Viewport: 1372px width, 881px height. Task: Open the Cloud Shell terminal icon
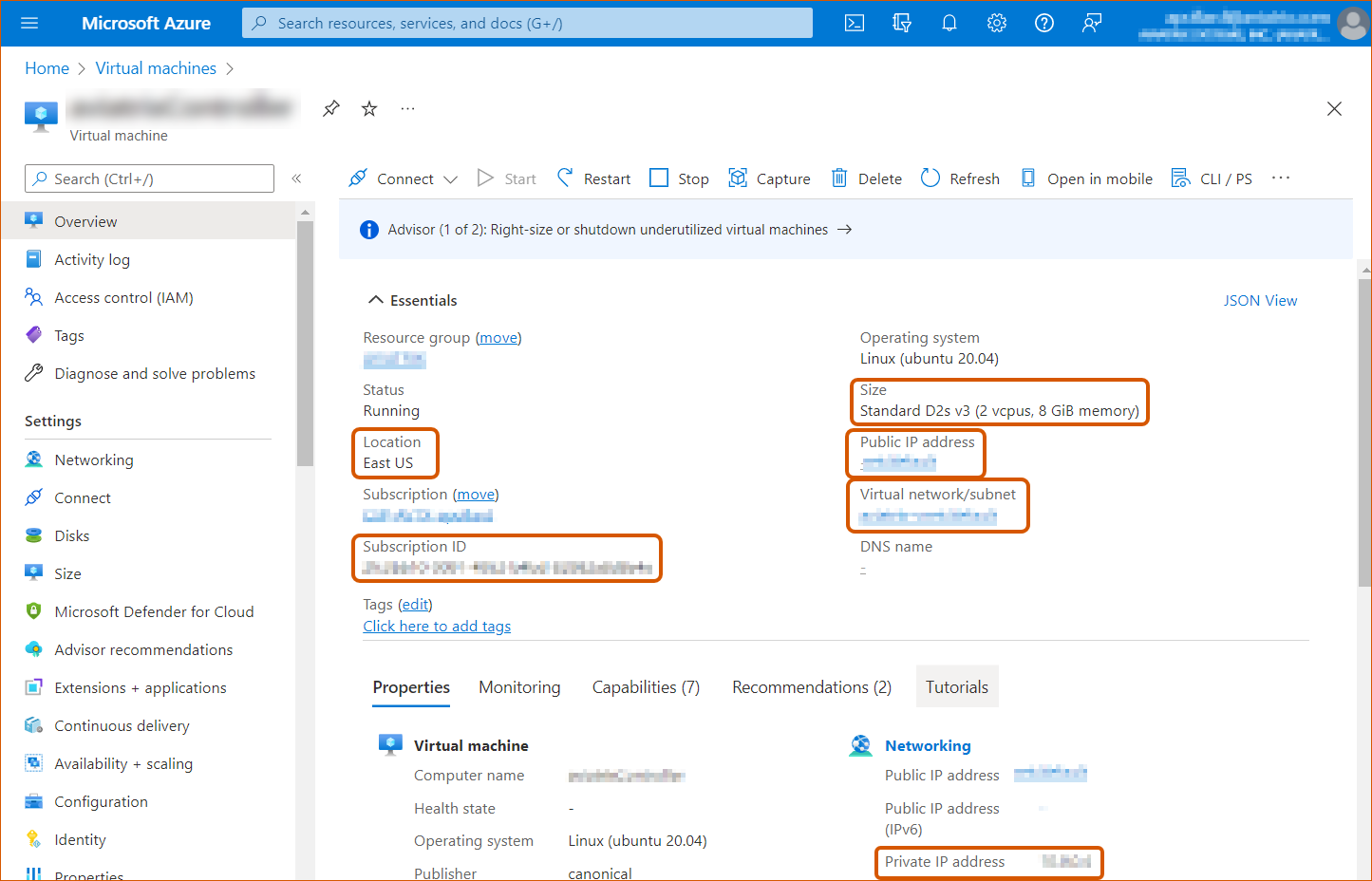854,22
